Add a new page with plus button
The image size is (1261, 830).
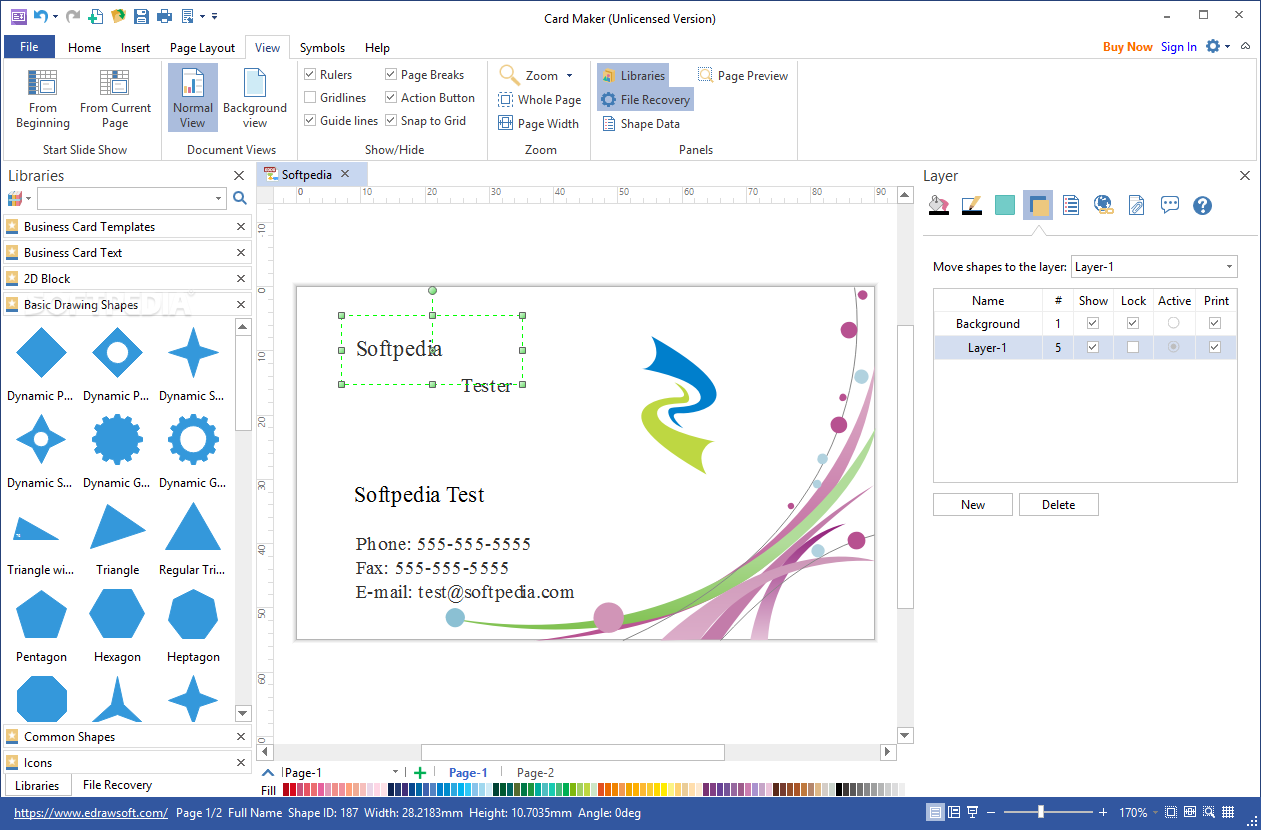pyautogui.click(x=420, y=772)
